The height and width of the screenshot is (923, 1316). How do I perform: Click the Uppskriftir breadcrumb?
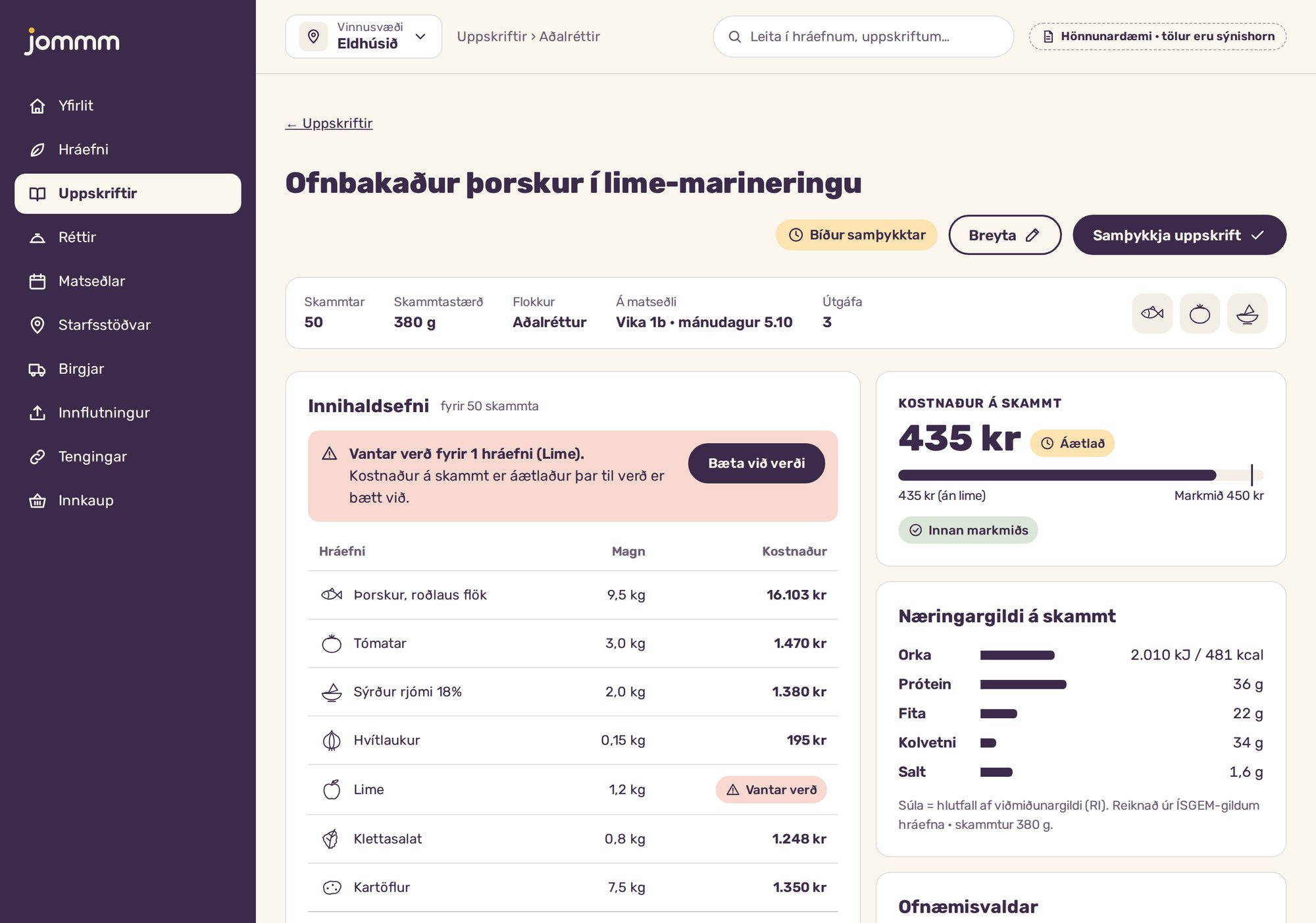[492, 36]
